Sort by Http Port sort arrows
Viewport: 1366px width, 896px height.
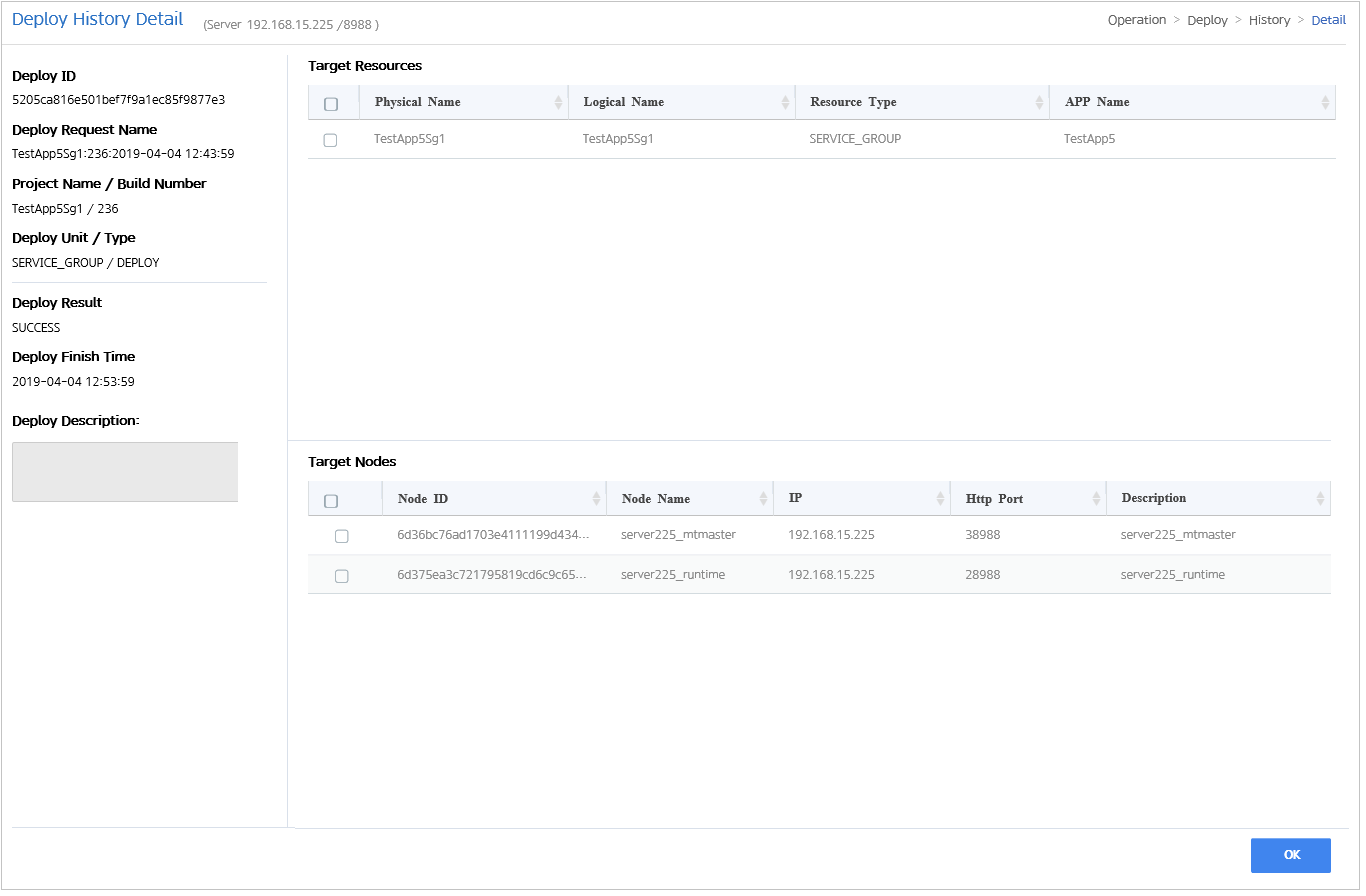[1096, 498]
